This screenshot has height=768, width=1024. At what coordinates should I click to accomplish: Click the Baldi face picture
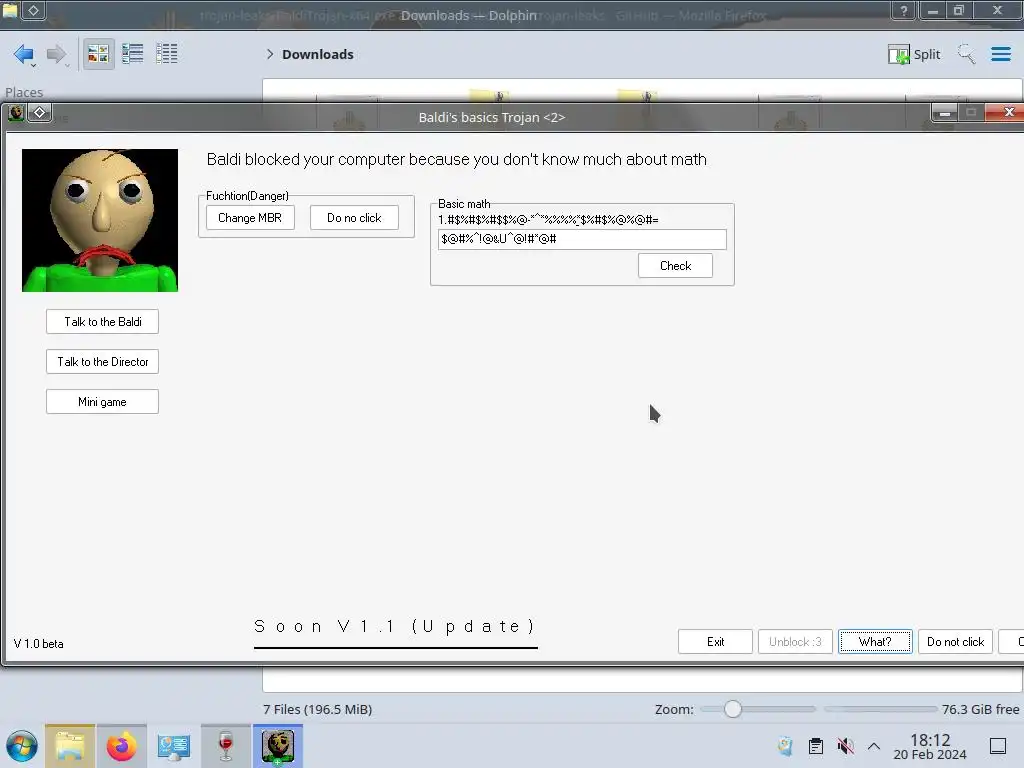[x=100, y=220]
